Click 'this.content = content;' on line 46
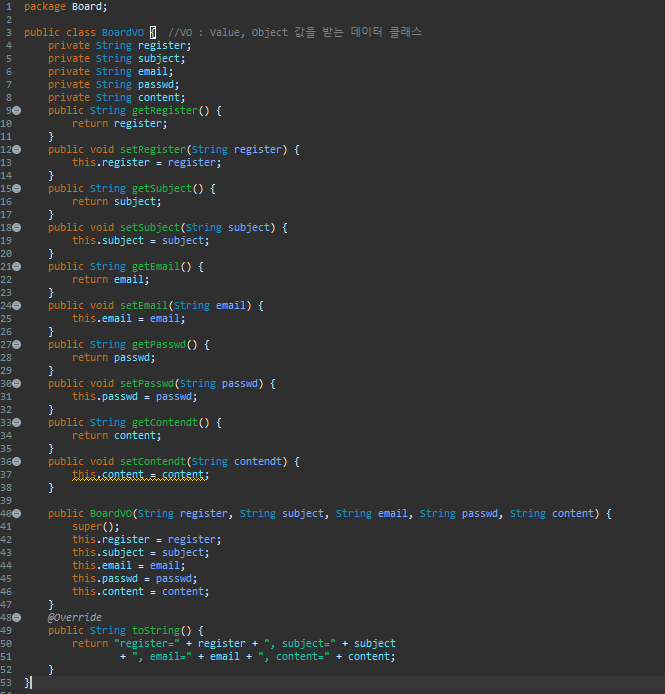The height and width of the screenshot is (694, 665). [x=140, y=592]
